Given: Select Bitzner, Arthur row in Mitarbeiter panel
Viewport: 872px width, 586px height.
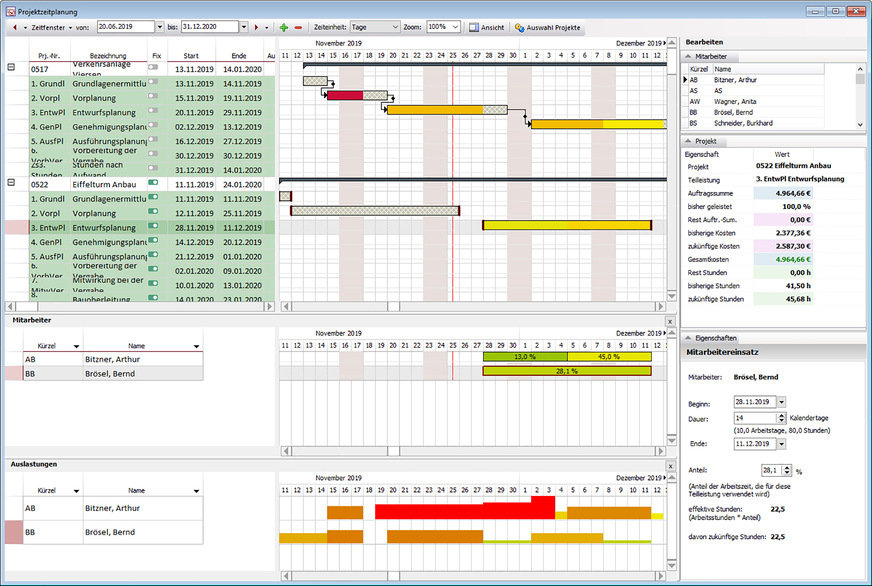Looking at the screenshot, I should tap(113, 359).
